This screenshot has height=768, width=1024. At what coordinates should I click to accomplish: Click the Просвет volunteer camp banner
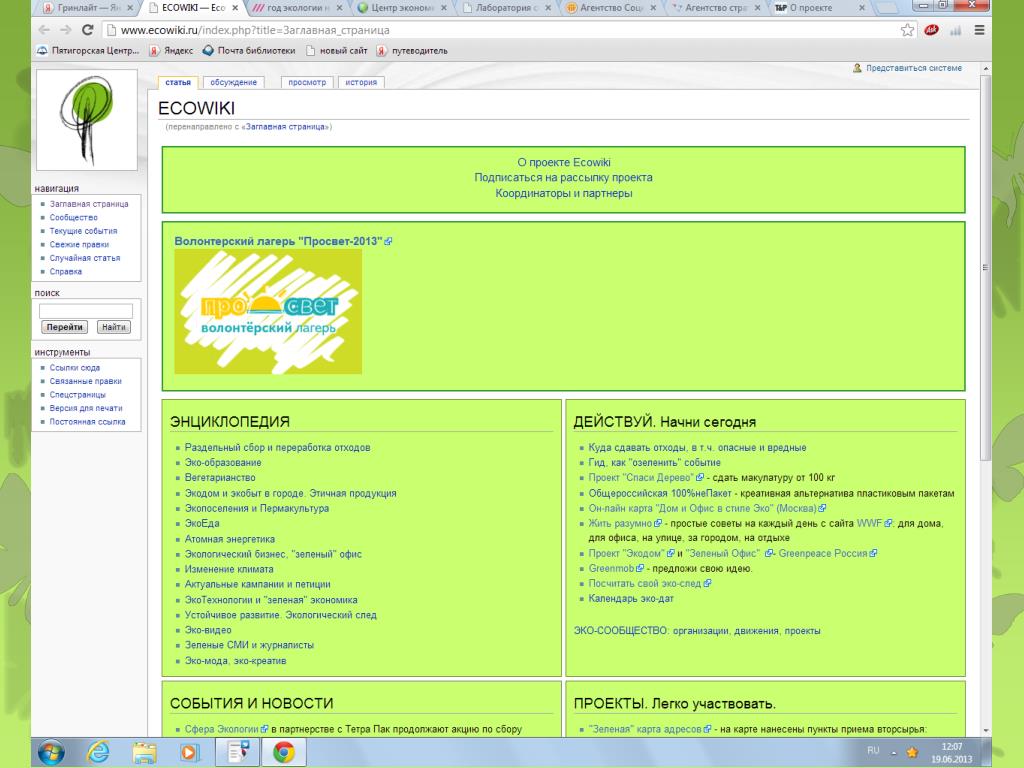pos(268,312)
